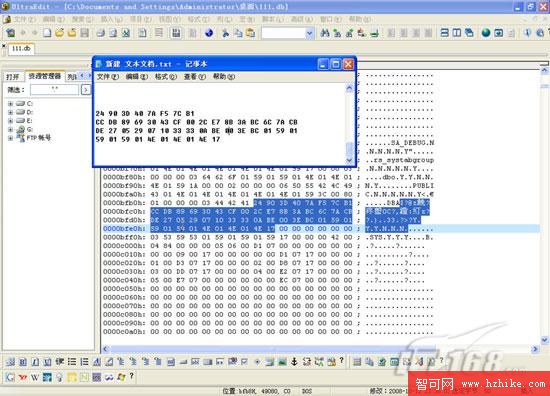Open Notepad 格式 (Format) menu
The height and width of the screenshot is (396, 550).
click(x=166, y=76)
